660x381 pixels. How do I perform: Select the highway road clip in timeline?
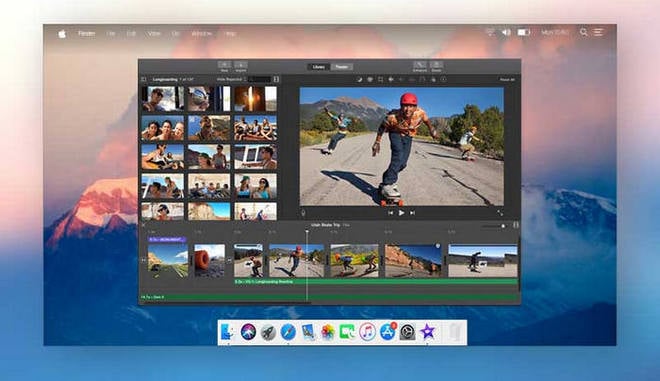[x=168, y=260]
